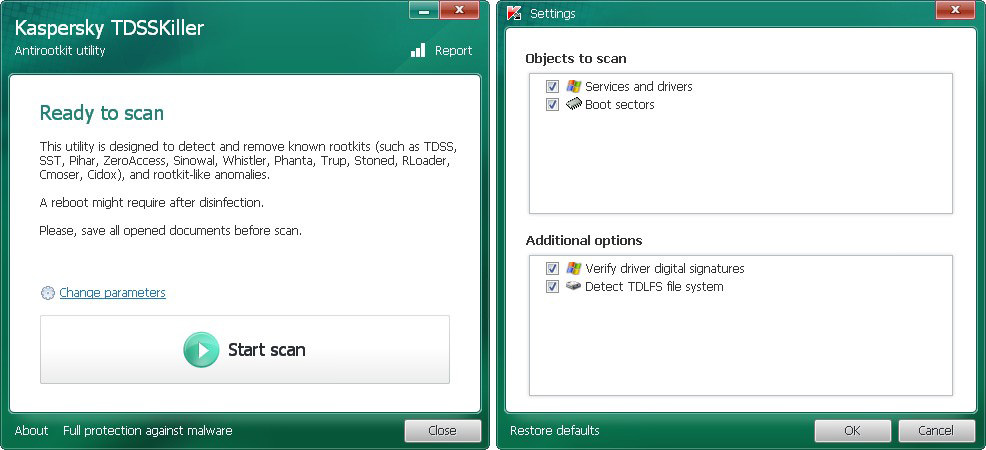Click the Kaspersky logo in the Settings title bar
The width and height of the screenshot is (986, 450).
pyautogui.click(x=514, y=13)
